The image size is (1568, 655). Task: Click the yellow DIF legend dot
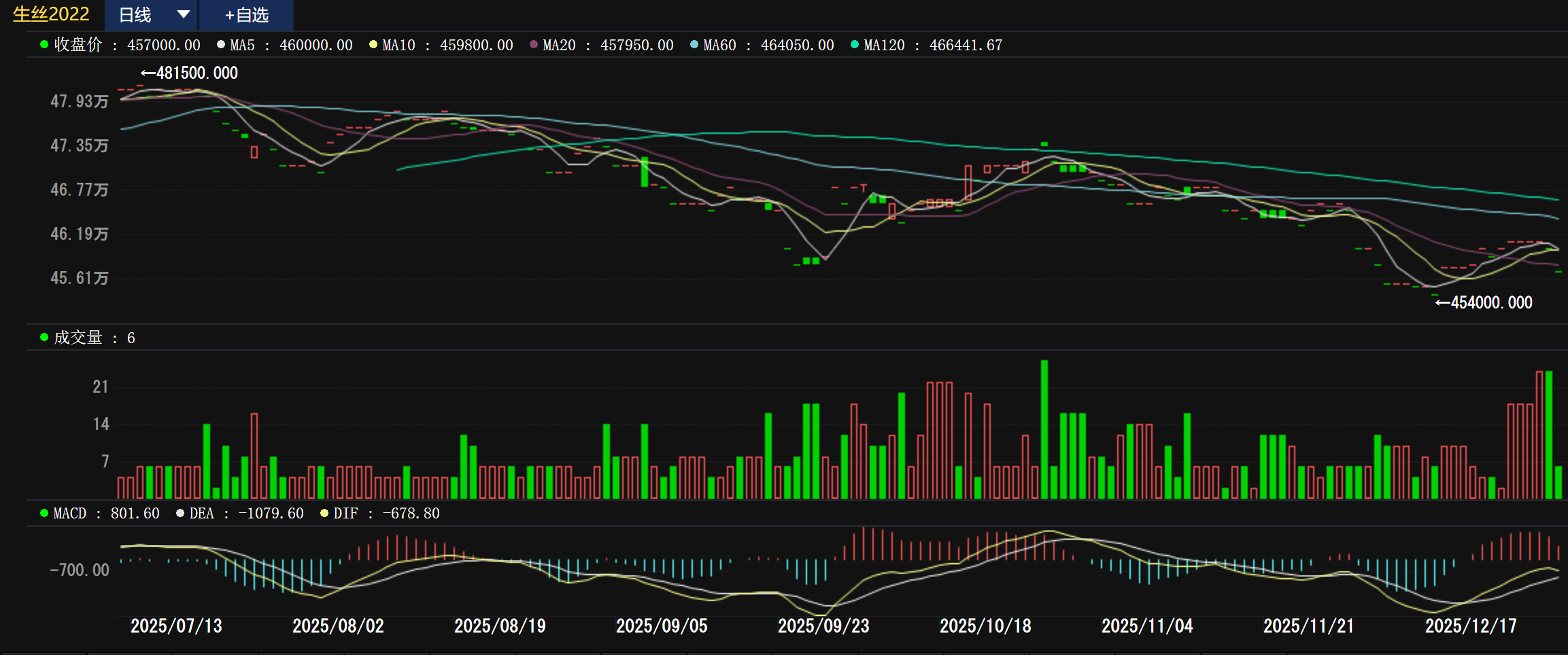(x=324, y=514)
